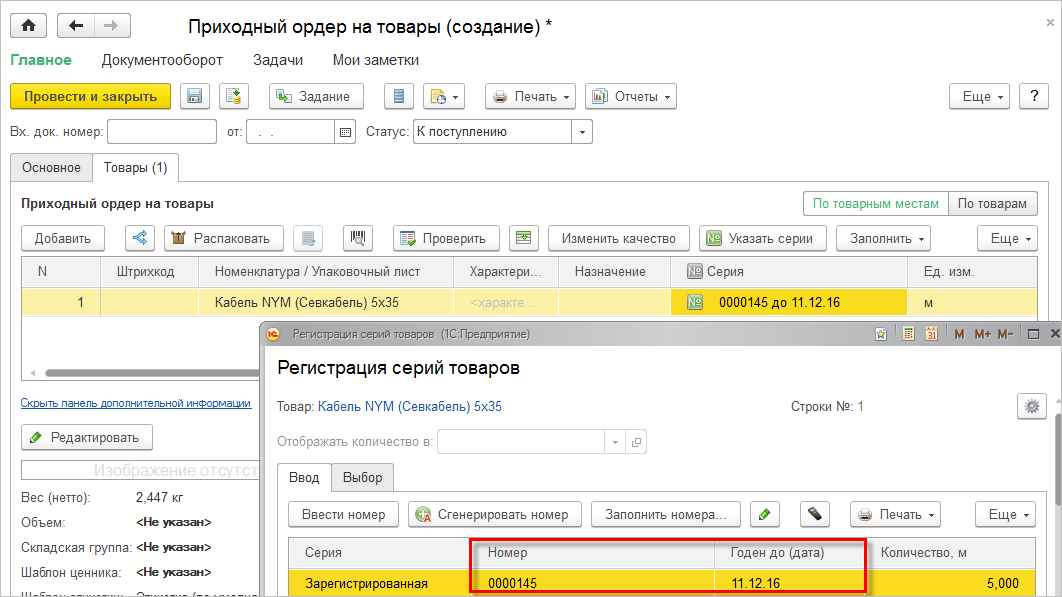
Task: Open the Документооборот menu section
Action: pyautogui.click(x=162, y=60)
